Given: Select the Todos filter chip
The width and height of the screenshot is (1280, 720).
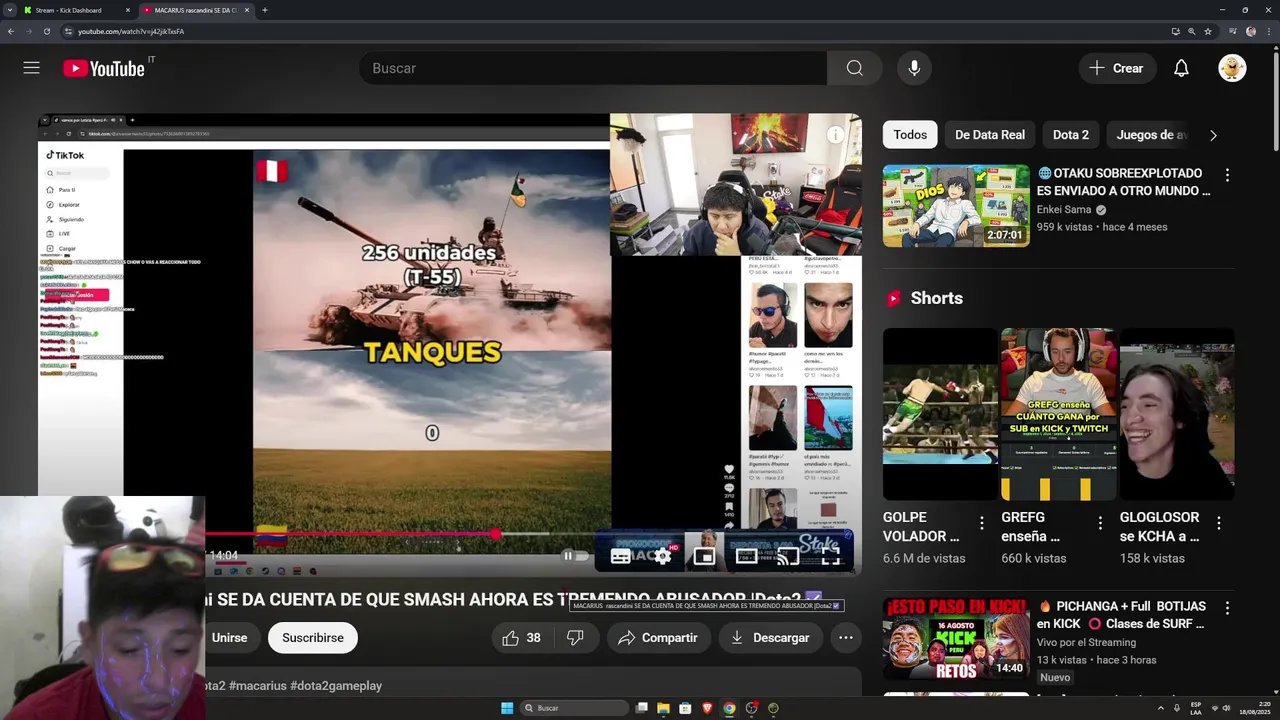Looking at the screenshot, I should click(910, 135).
